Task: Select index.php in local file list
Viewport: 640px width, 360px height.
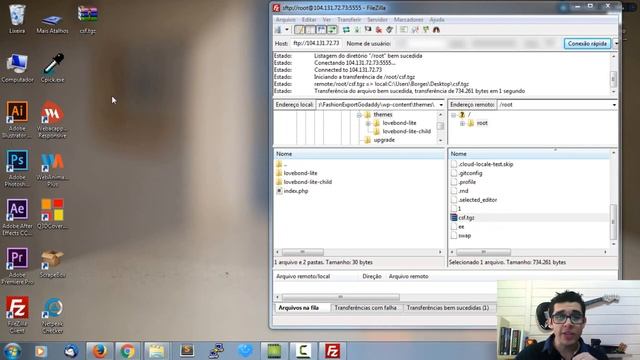Action: [296, 191]
